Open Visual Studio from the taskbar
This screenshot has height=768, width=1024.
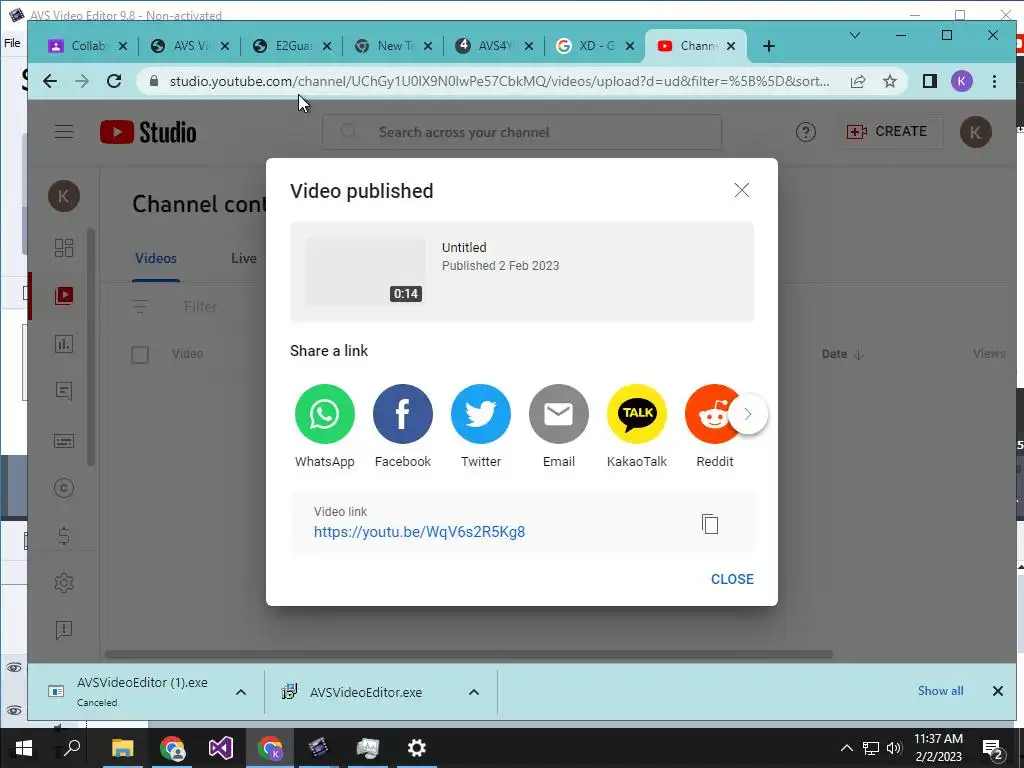221,748
